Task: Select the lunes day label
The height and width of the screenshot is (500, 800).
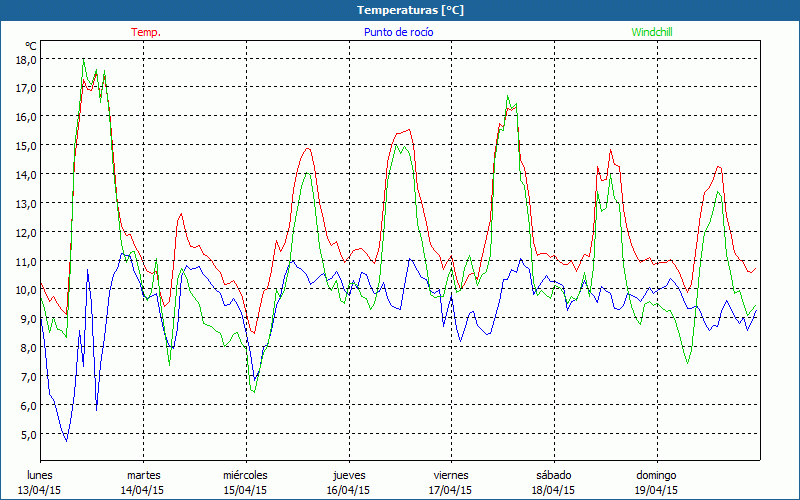Action: point(40,475)
